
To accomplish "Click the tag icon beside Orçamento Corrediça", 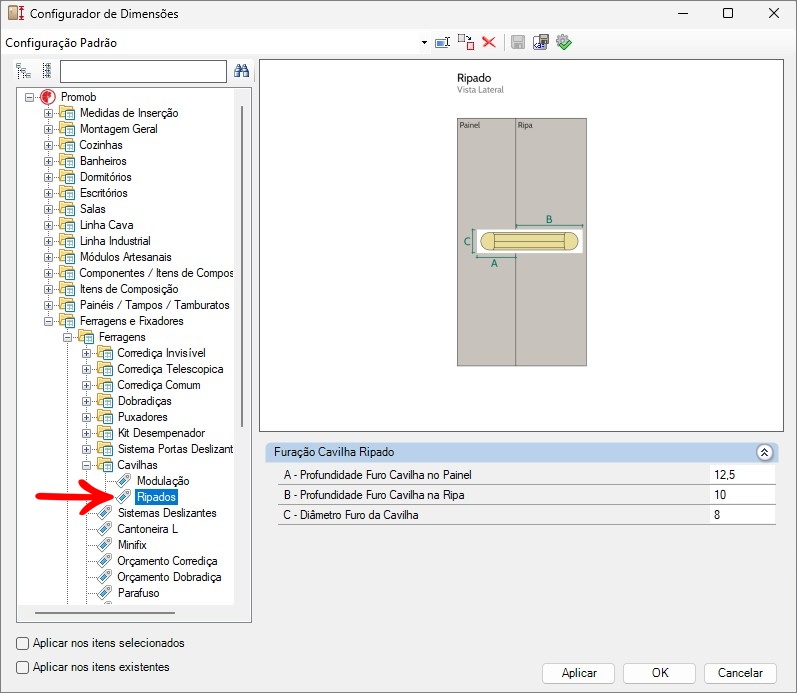I will 105,561.
